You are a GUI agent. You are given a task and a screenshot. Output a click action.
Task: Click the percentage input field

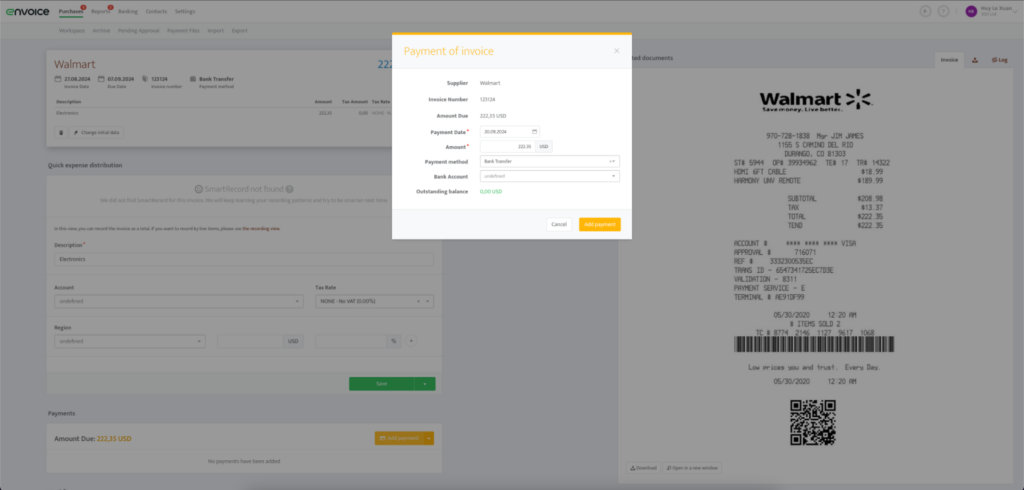click(x=351, y=341)
